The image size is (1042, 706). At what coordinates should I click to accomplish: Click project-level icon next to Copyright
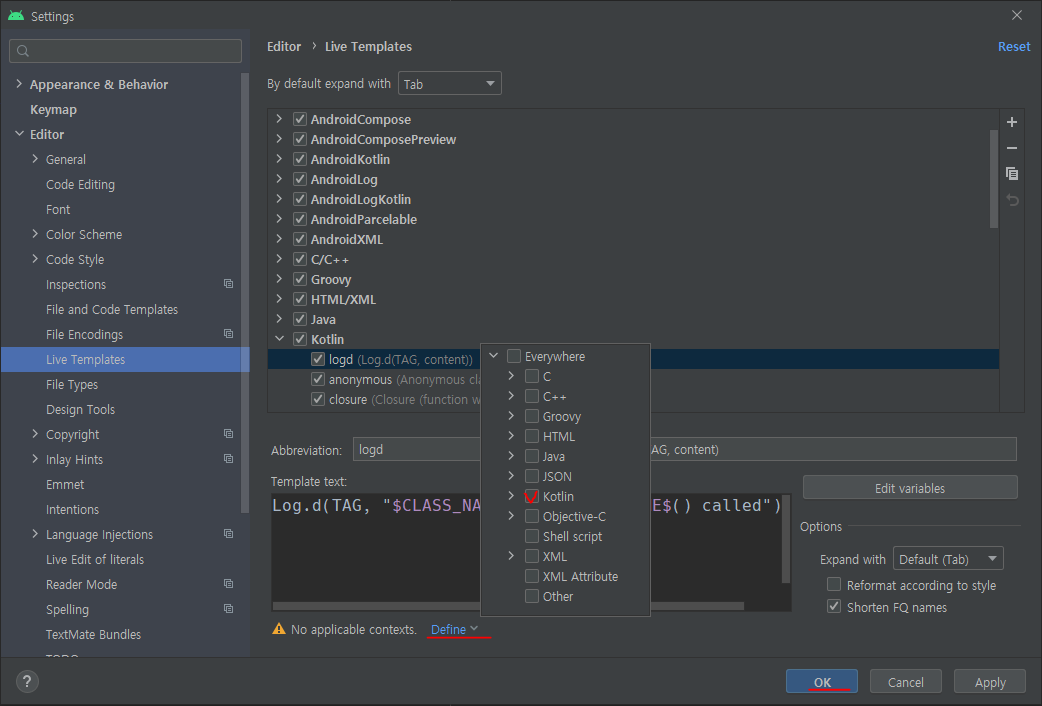[228, 433]
